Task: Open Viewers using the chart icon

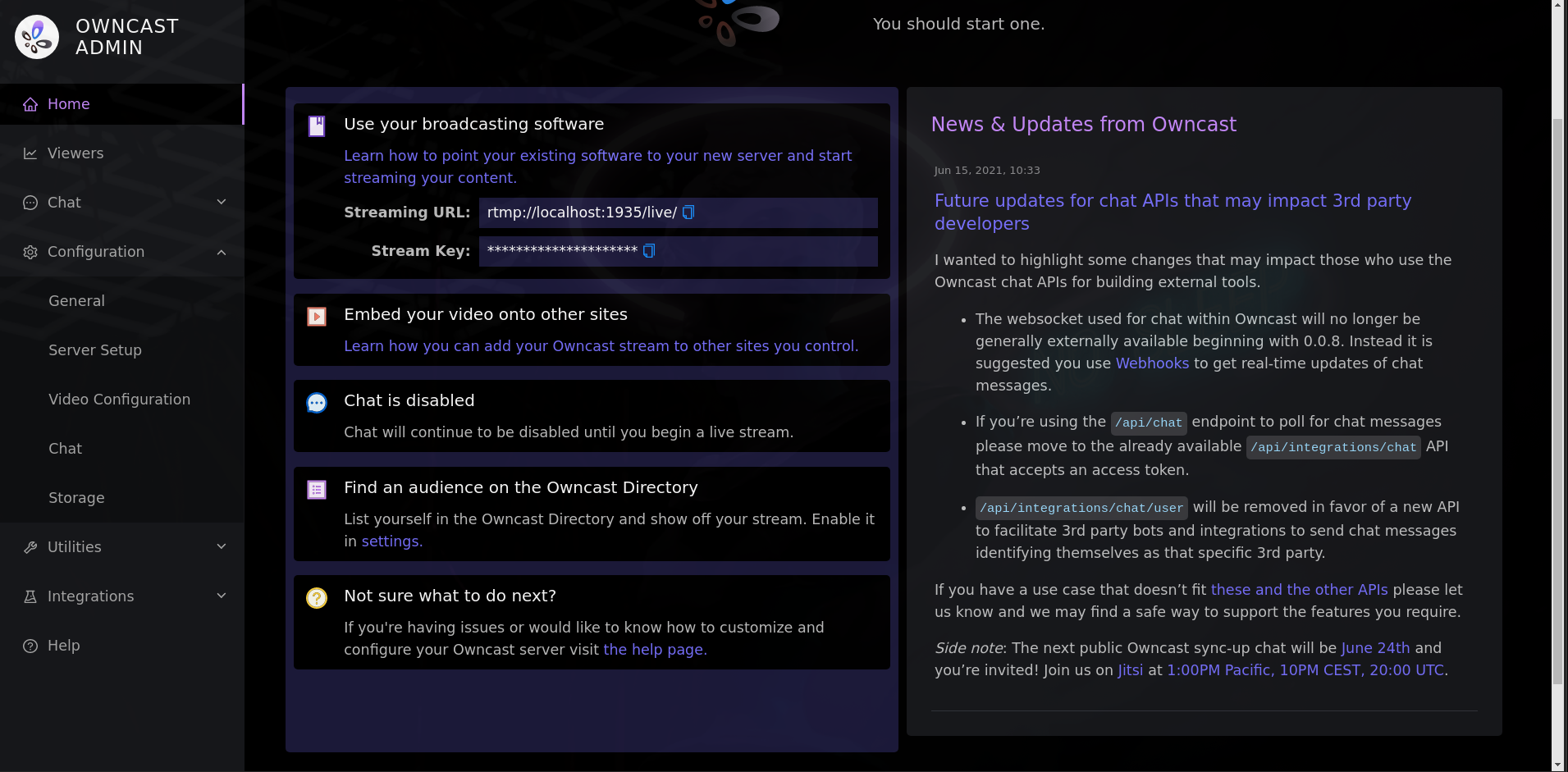Action: [30, 153]
